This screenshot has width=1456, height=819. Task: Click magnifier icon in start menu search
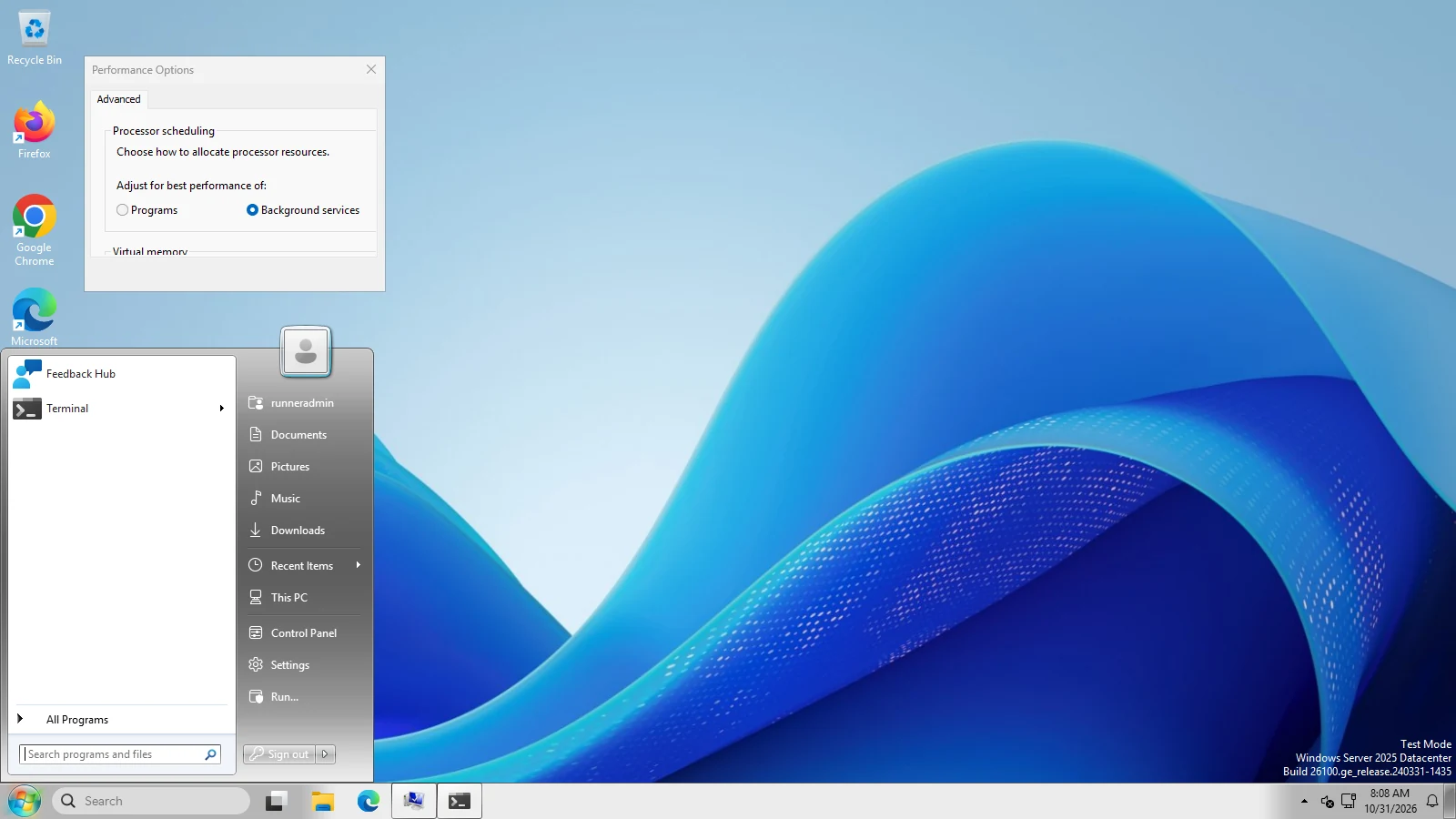(x=211, y=754)
